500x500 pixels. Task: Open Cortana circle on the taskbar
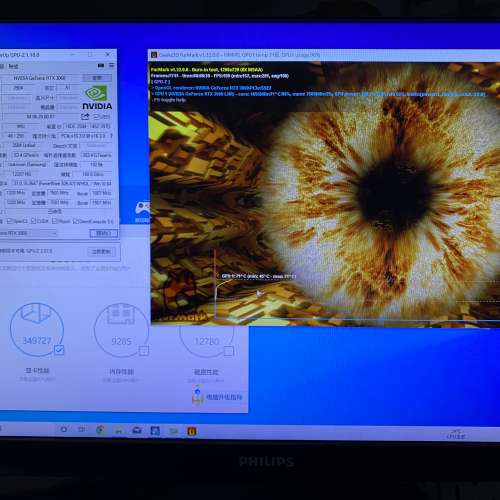click(63, 429)
